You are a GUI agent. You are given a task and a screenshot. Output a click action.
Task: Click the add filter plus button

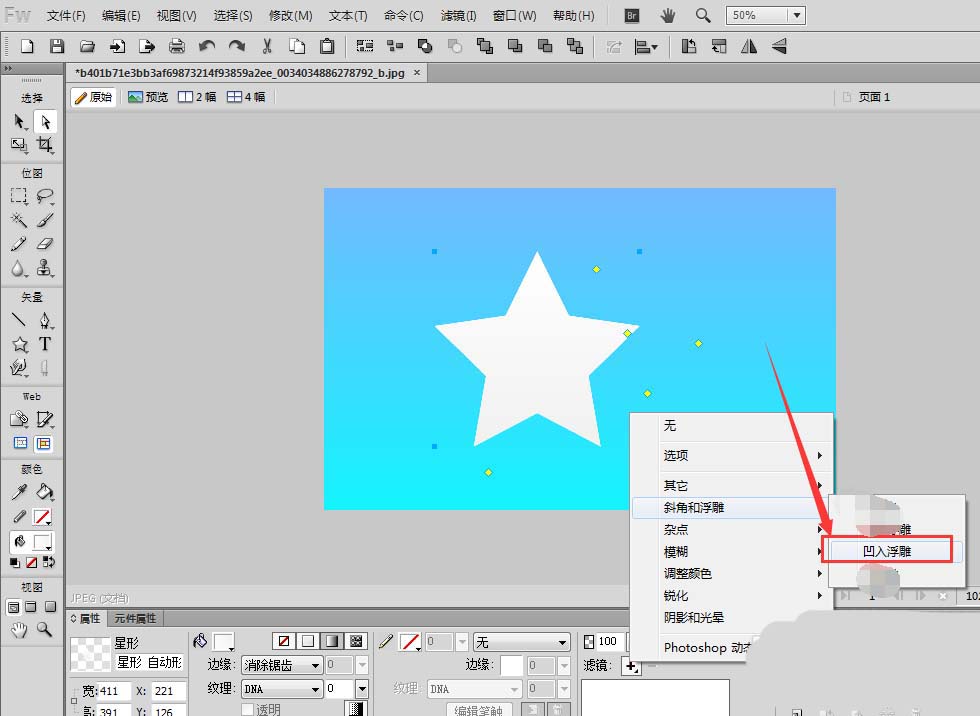click(x=631, y=665)
